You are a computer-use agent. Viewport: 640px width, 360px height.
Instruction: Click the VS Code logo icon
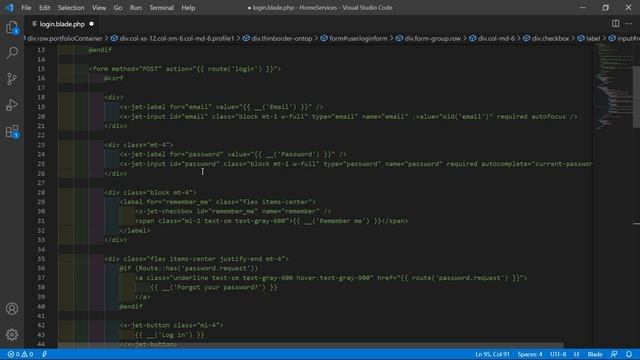tap(9, 7)
